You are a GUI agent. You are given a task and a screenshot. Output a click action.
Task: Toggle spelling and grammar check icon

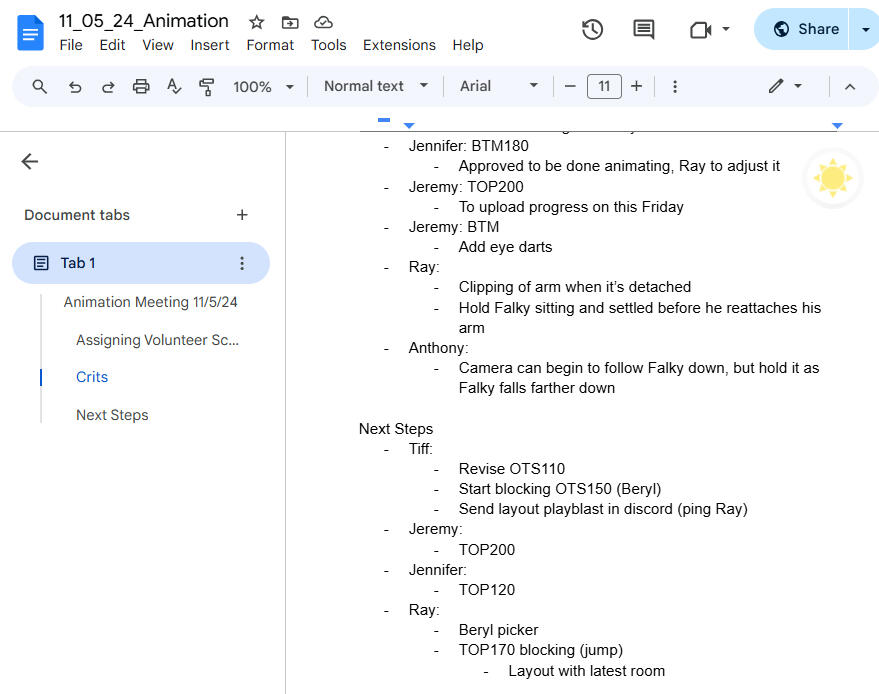click(174, 87)
